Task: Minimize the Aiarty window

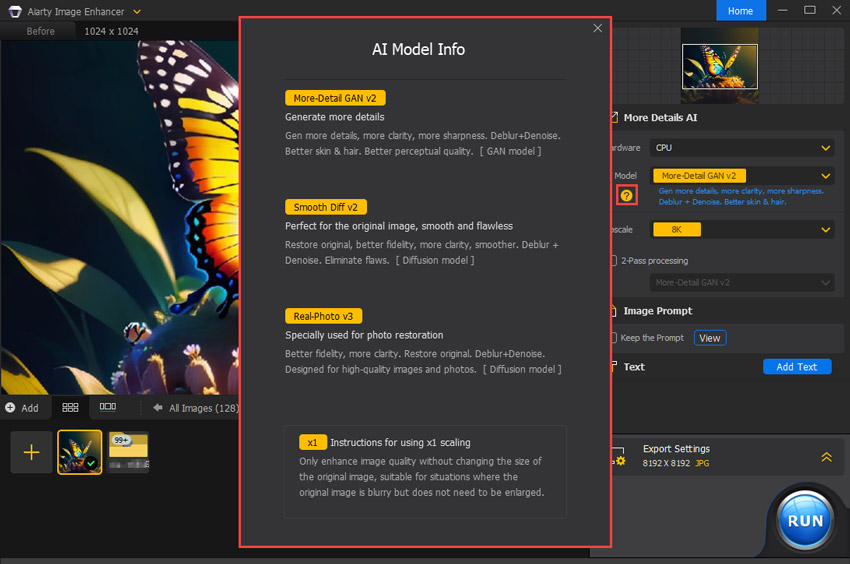Action: pos(782,10)
